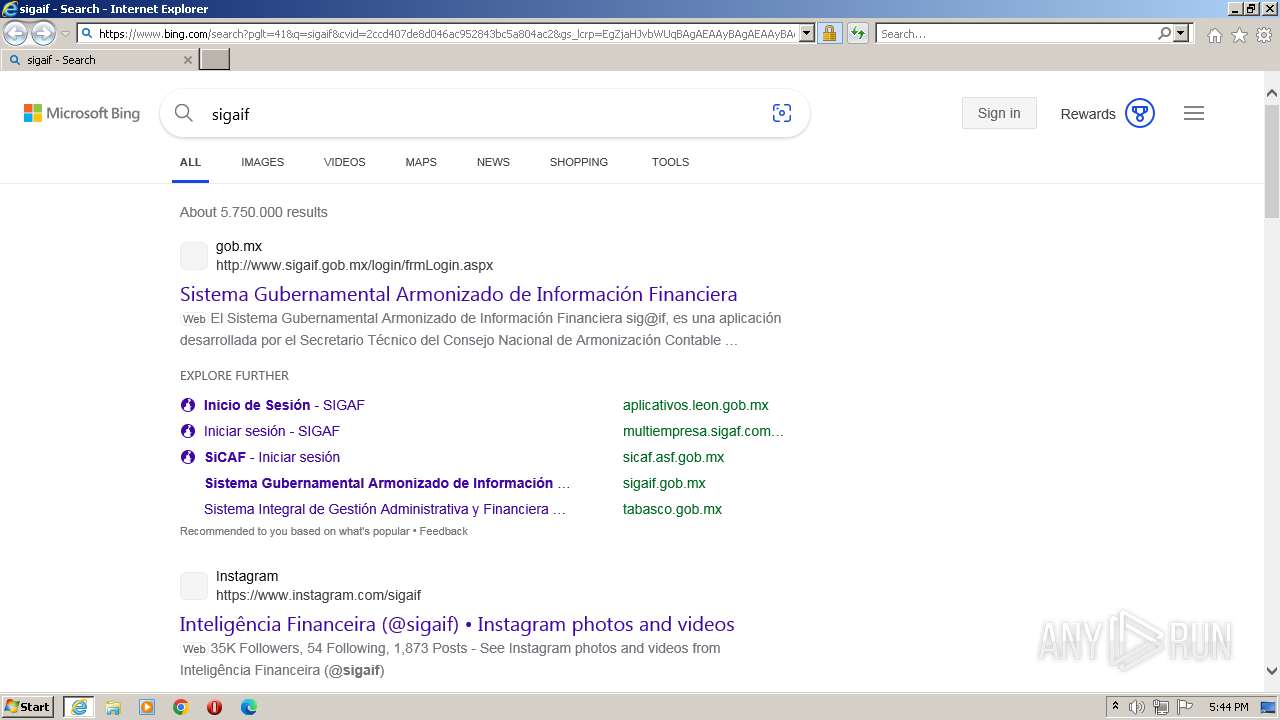Screen dimensions: 1280x720
Task: Click the Instagram result favicon
Action: pyautogui.click(x=194, y=586)
